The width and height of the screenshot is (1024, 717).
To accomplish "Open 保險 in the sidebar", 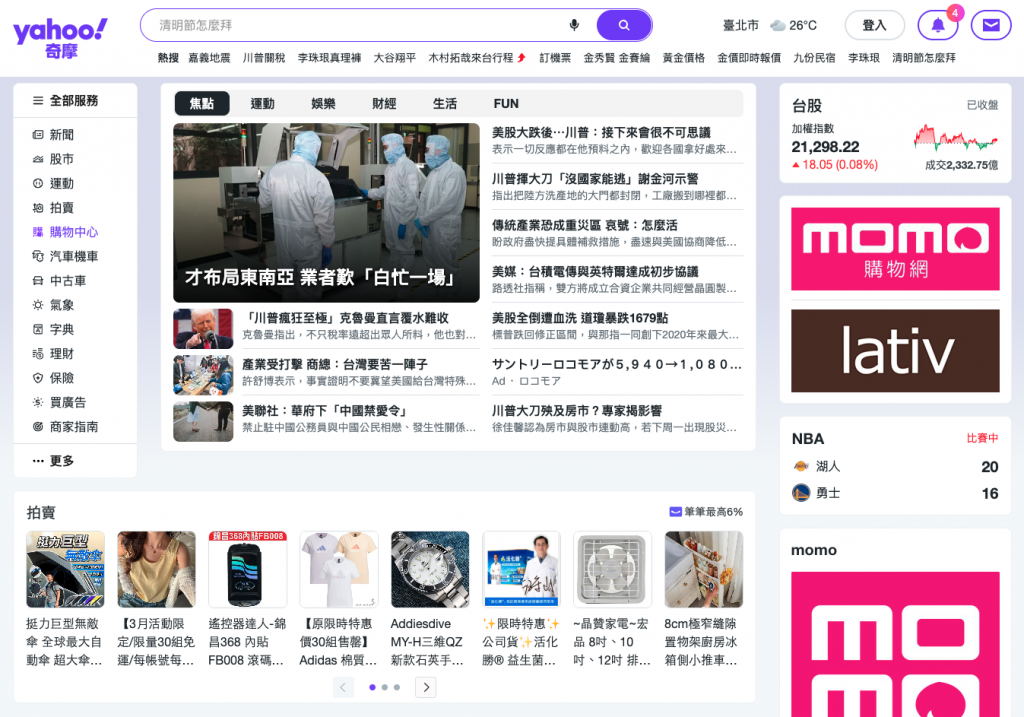I will point(54,378).
